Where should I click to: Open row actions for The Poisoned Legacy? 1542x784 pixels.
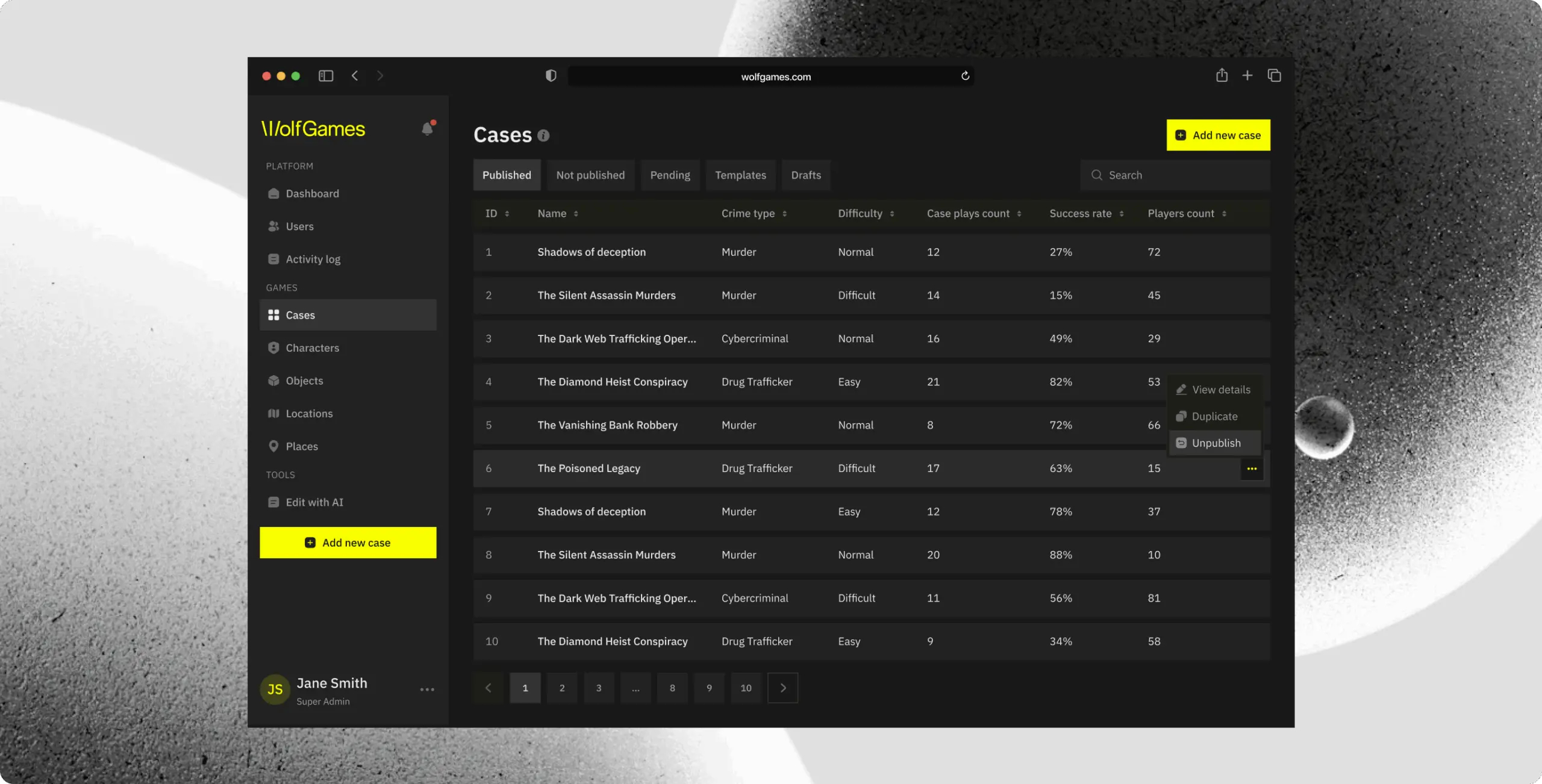click(1252, 468)
